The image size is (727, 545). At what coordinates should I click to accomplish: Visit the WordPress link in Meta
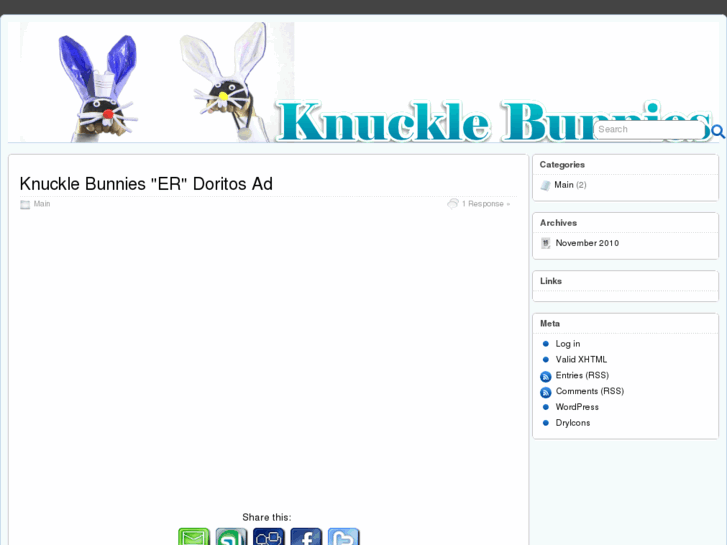[577, 407]
